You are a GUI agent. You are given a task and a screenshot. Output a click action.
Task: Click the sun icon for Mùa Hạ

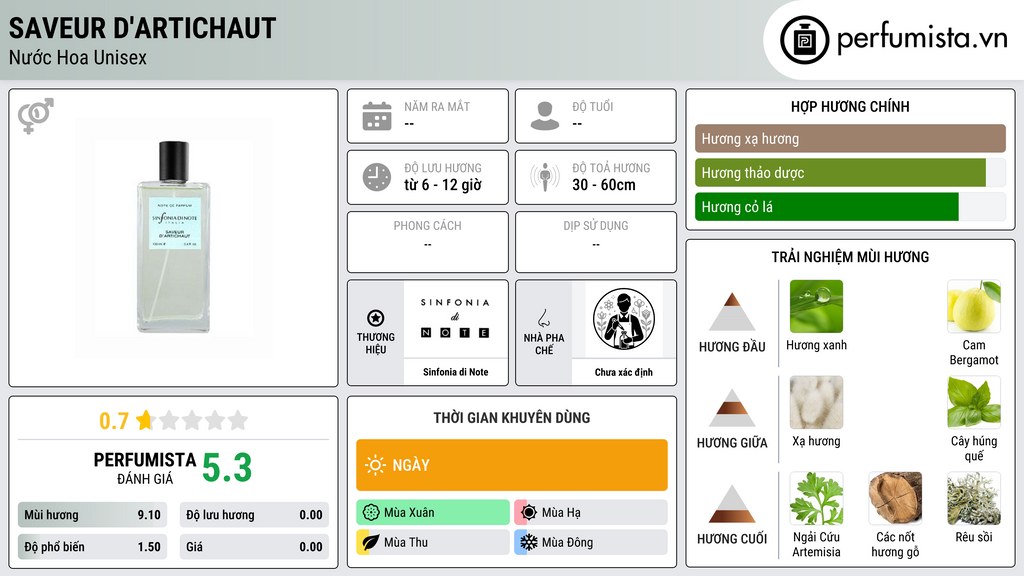(x=528, y=513)
